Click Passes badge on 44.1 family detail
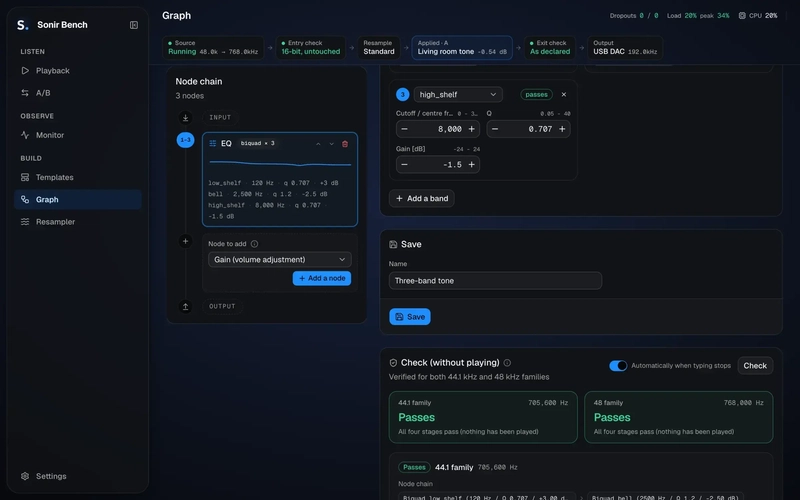 point(414,467)
